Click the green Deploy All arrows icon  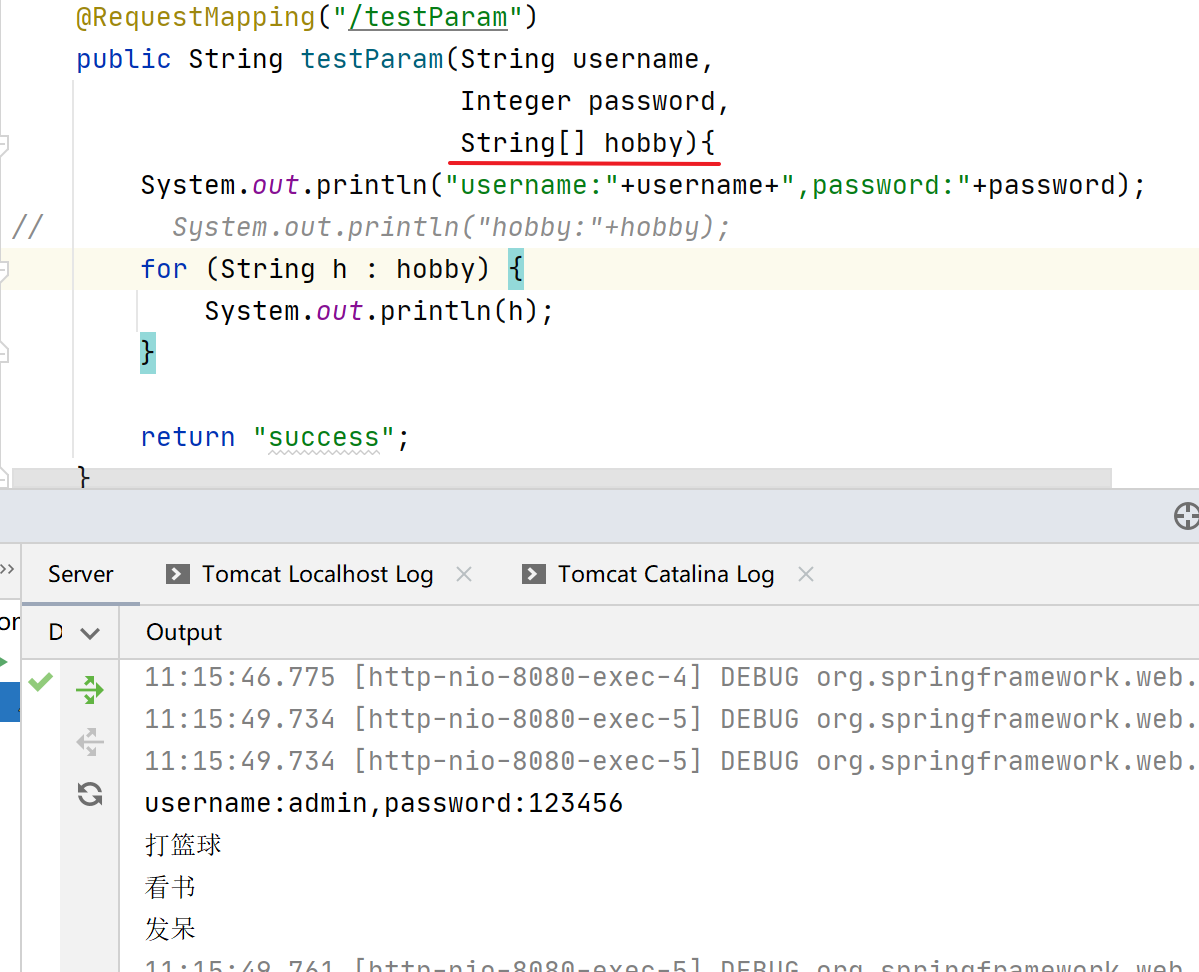[x=90, y=689]
